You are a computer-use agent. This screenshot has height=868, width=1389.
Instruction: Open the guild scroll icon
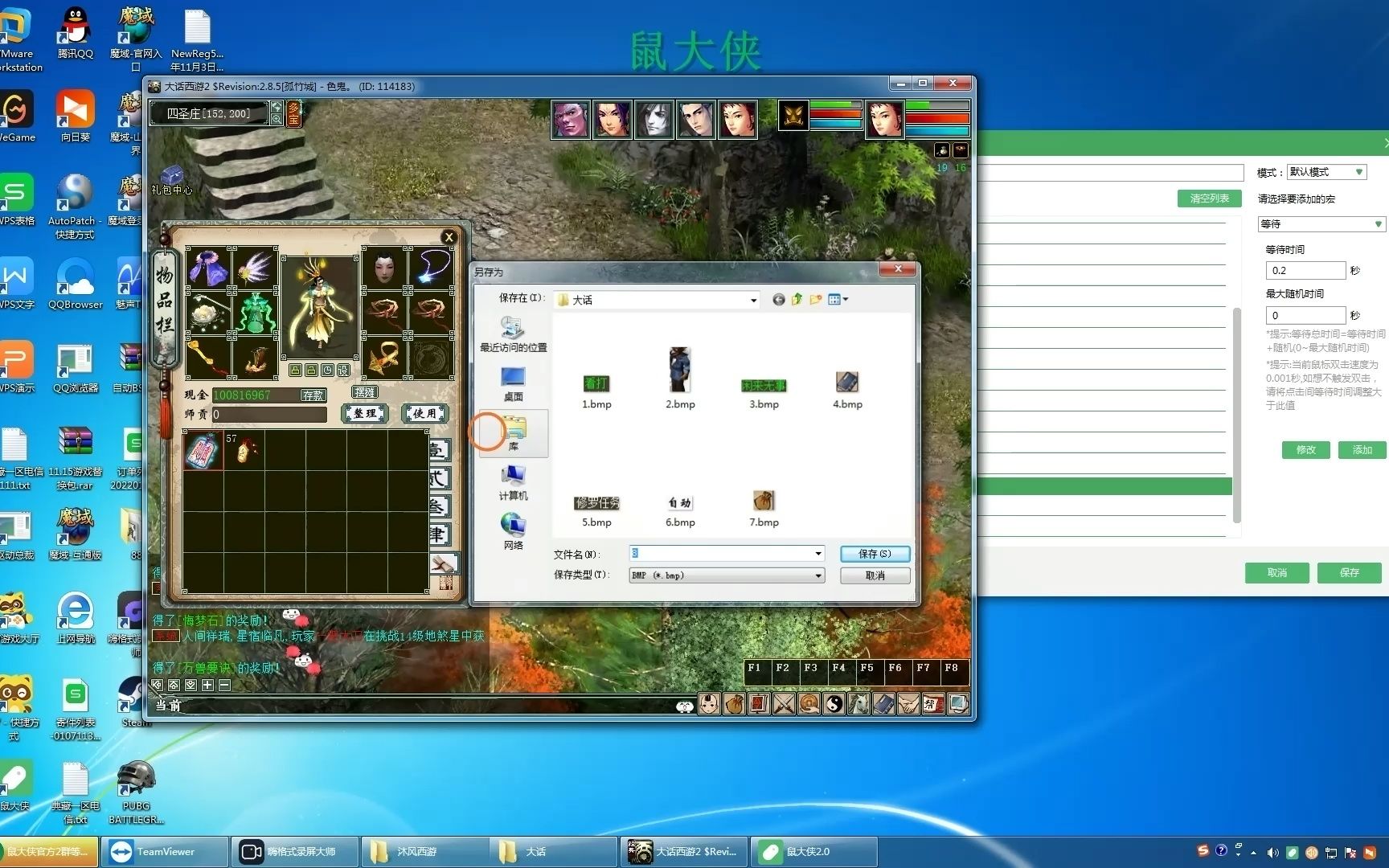(933, 704)
